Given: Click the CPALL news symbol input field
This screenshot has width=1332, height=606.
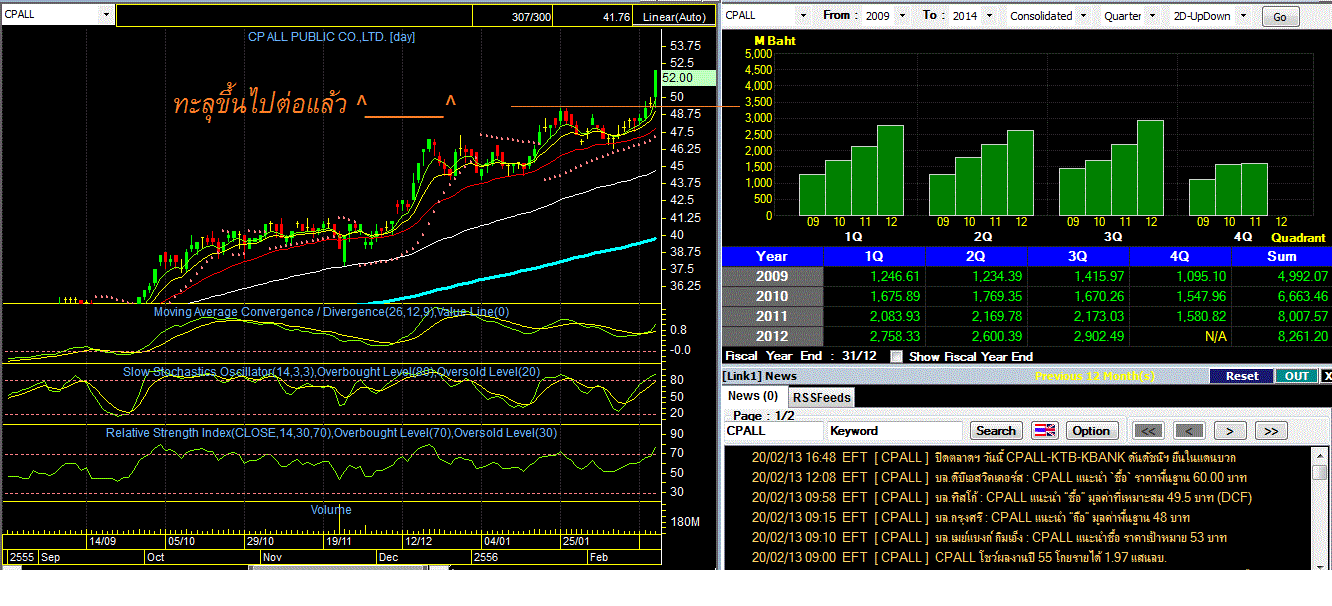Looking at the screenshot, I should pyautogui.click(x=774, y=431).
